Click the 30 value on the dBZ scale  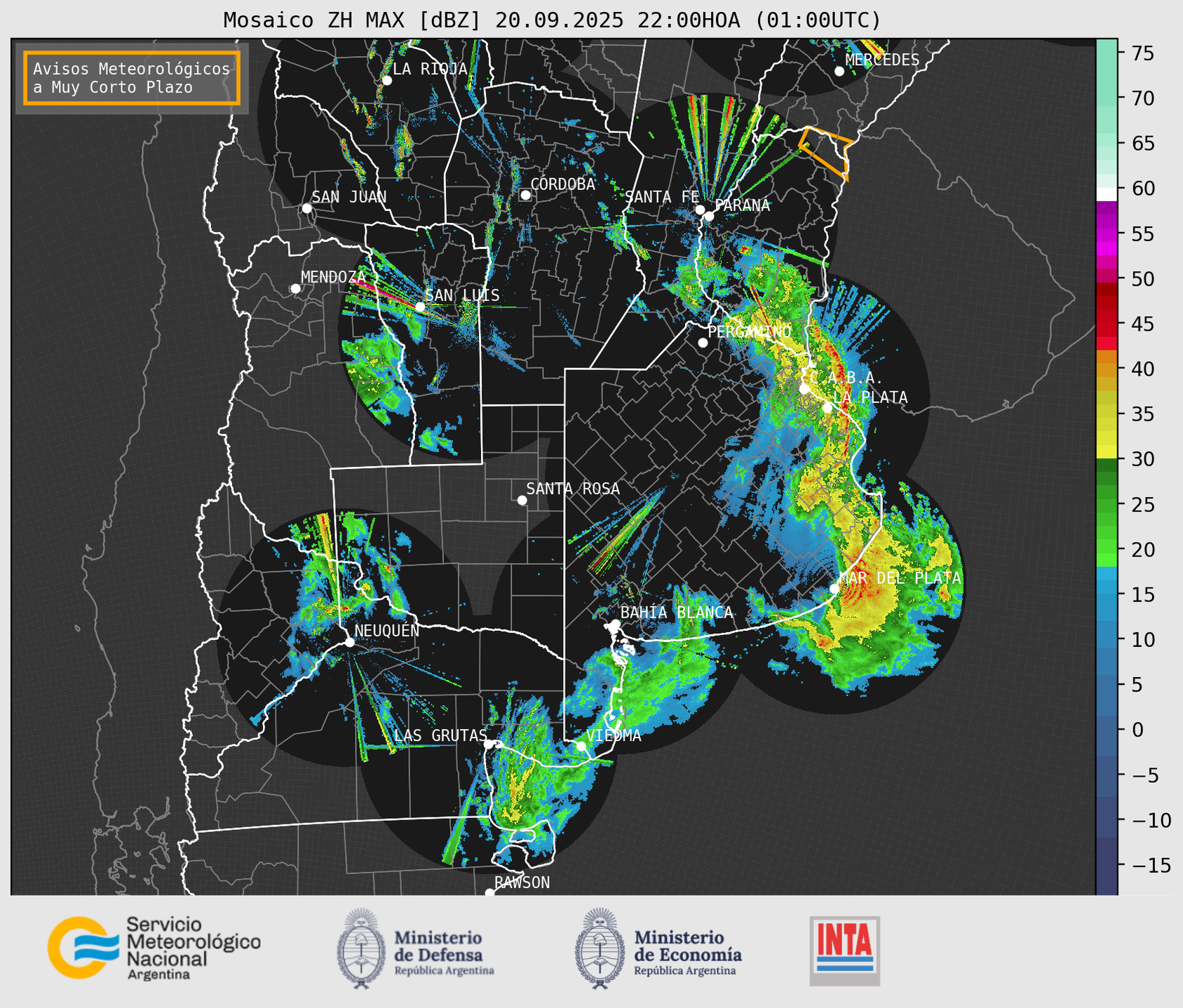click(x=1142, y=459)
